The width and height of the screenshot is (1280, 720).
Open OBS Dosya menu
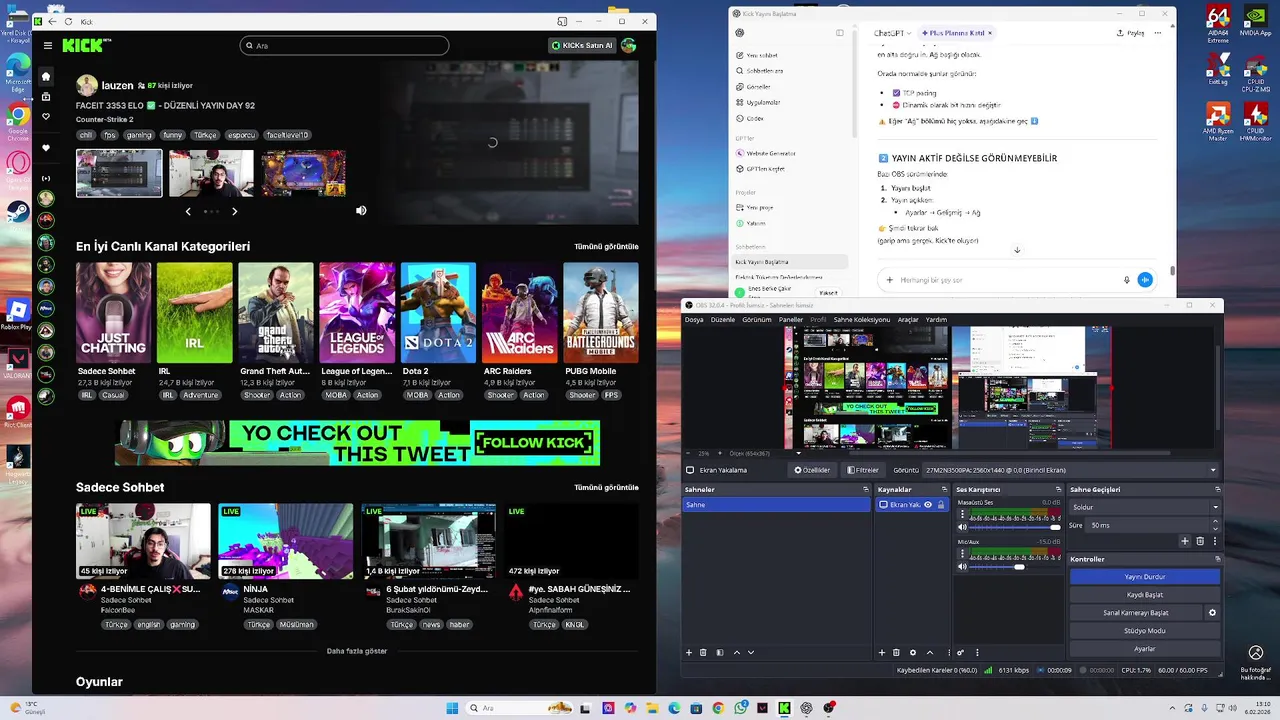pyautogui.click(x=694, y=320)
